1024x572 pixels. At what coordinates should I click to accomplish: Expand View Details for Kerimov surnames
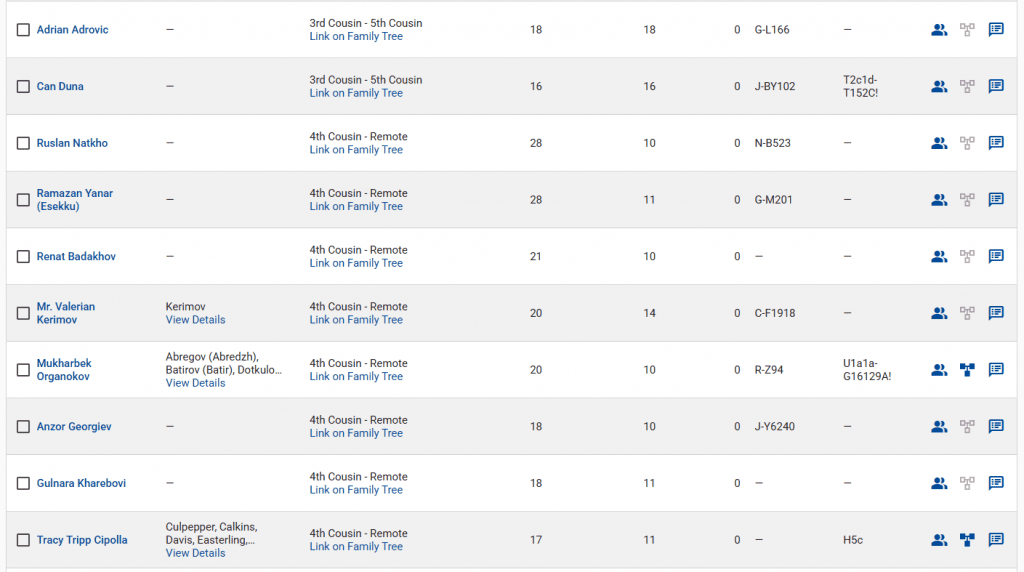pyautogui.click(x=195, y=320)
